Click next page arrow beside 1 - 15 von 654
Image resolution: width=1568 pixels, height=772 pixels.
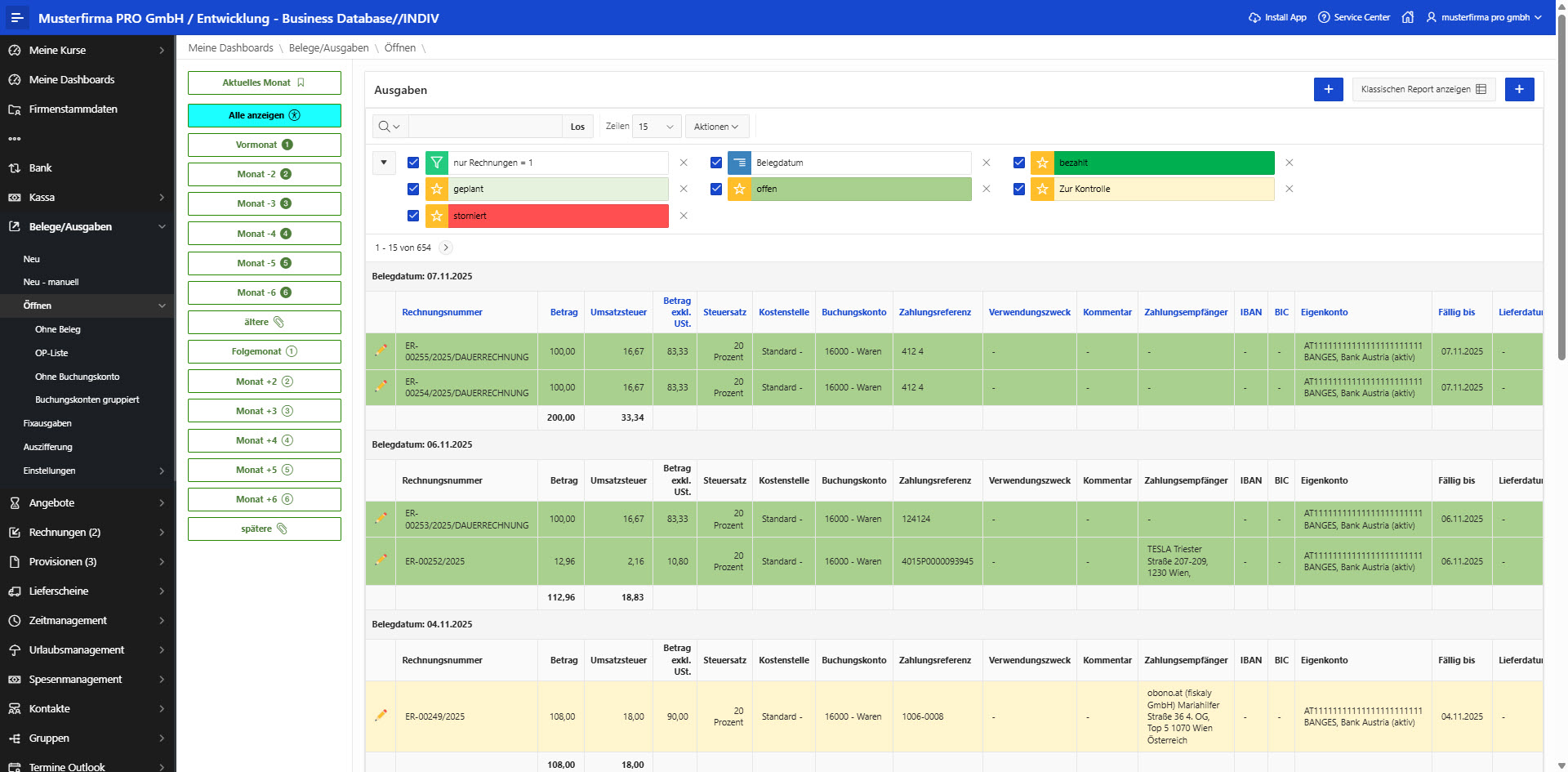point(446,248)
